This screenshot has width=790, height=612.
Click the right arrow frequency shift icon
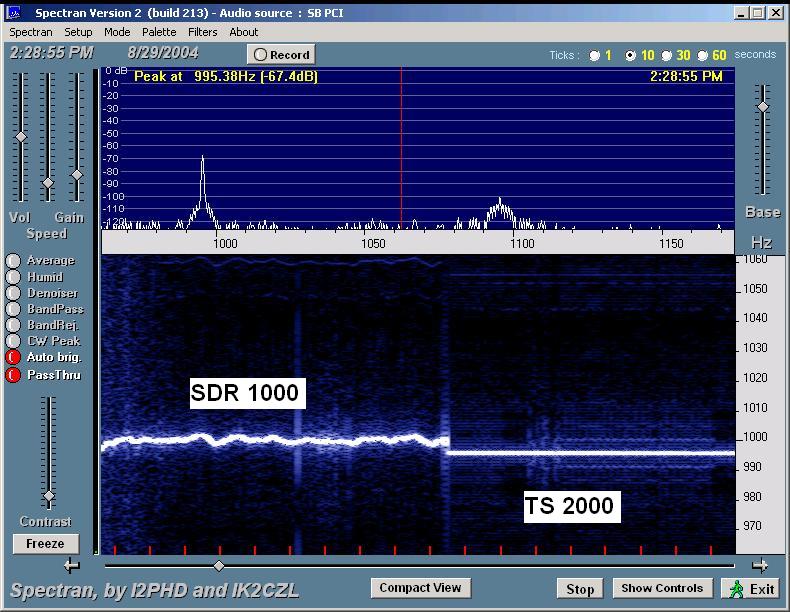click(x=760, y=566)
